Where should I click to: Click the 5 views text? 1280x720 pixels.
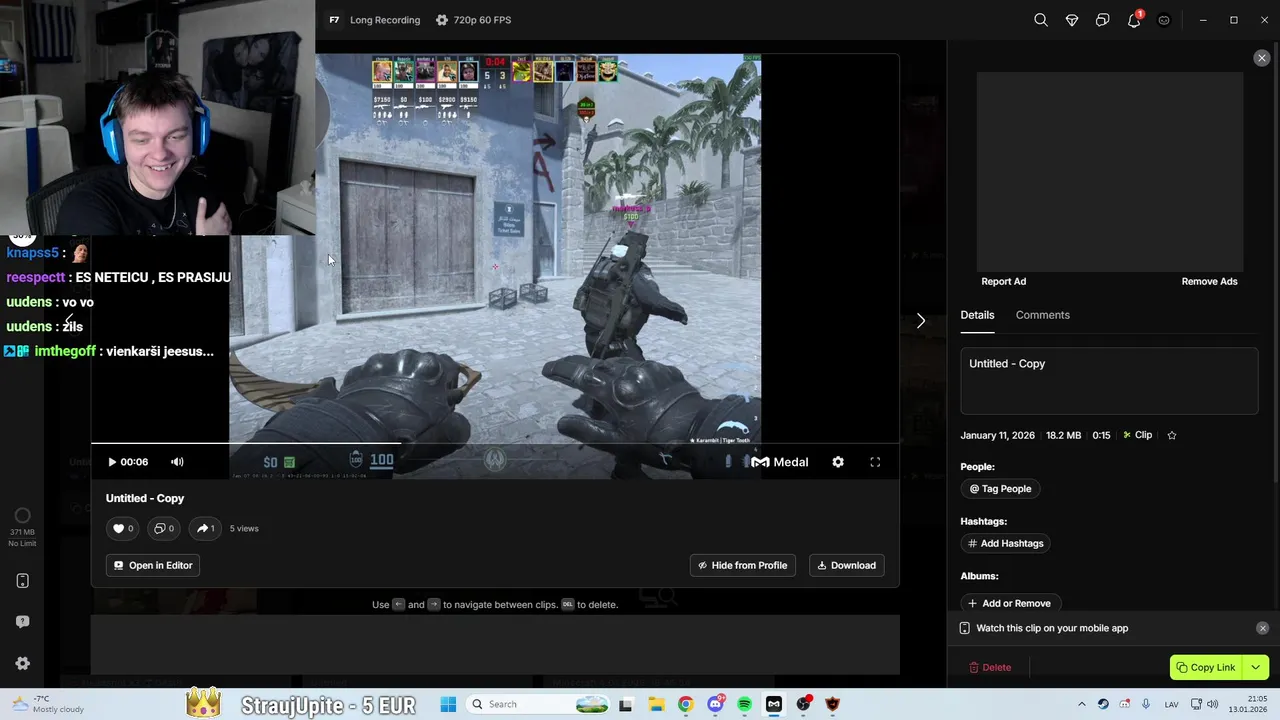[244, 528]
